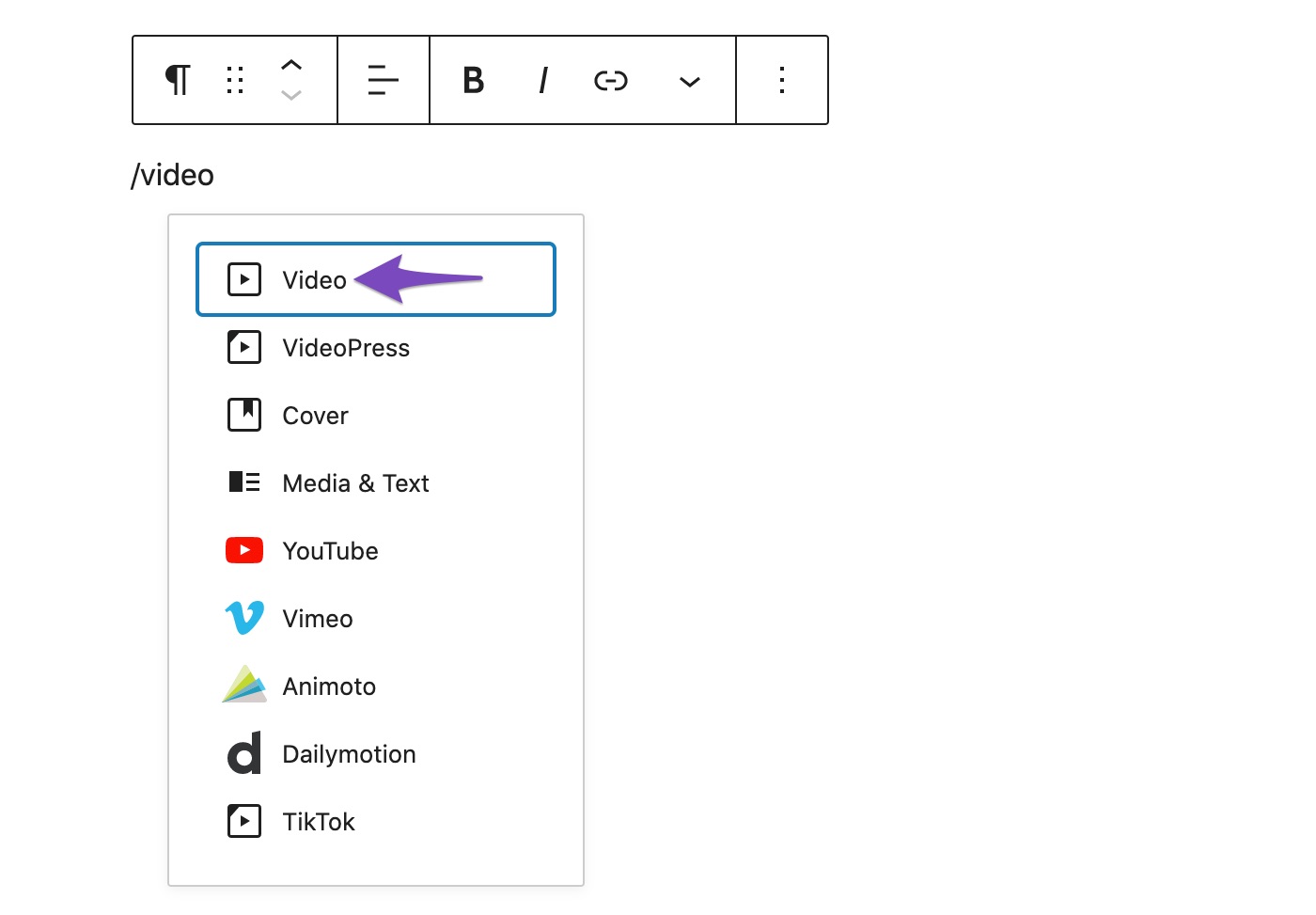
Task: Click the drag handle dots icon
Action: [x=235, y=80]
